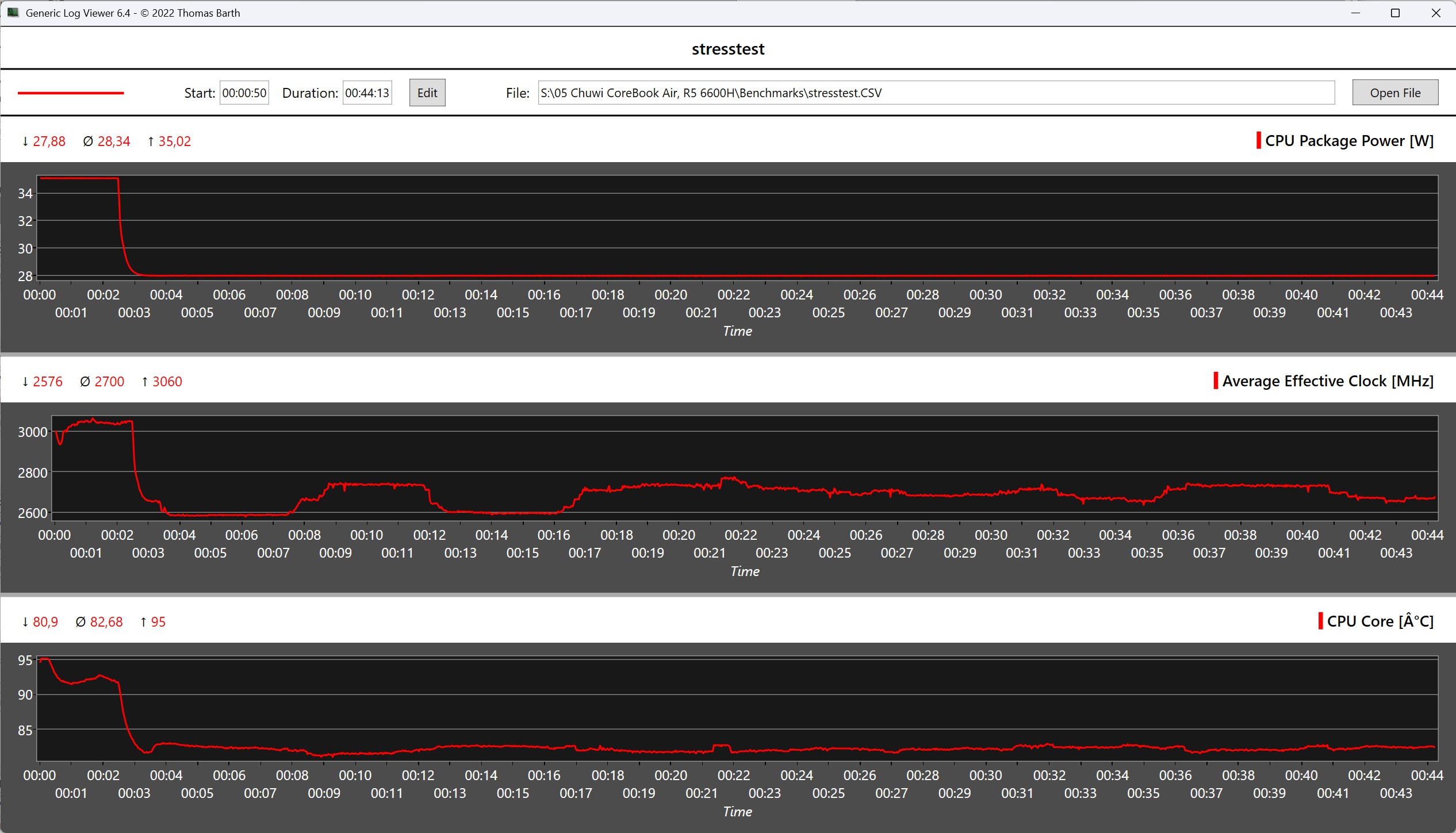The image size is (1456, 833).
Task: Click the temperature minimum value 80,9
Action: pos(45,621)
